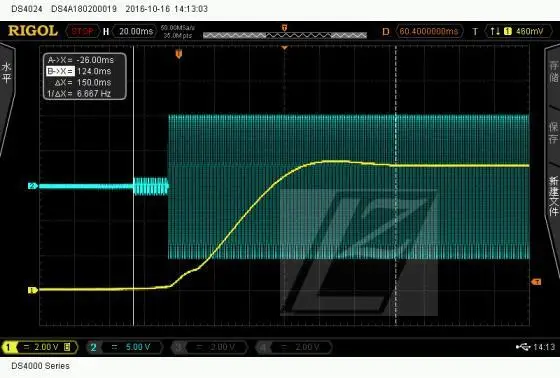This screenshot has height=378, width=560.
Task: Toggle channel 2 5.00 V label
Action: (x=125, y=347)
